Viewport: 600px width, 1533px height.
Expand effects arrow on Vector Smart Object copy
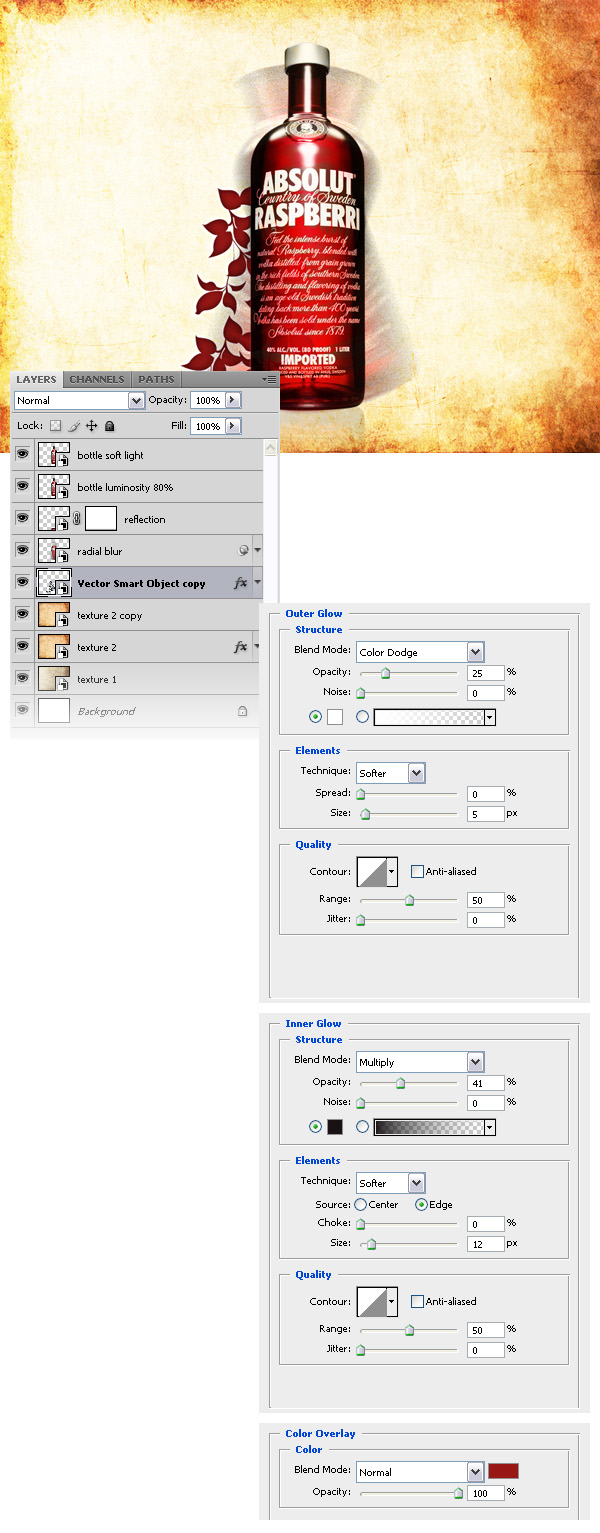coord(258,582)
